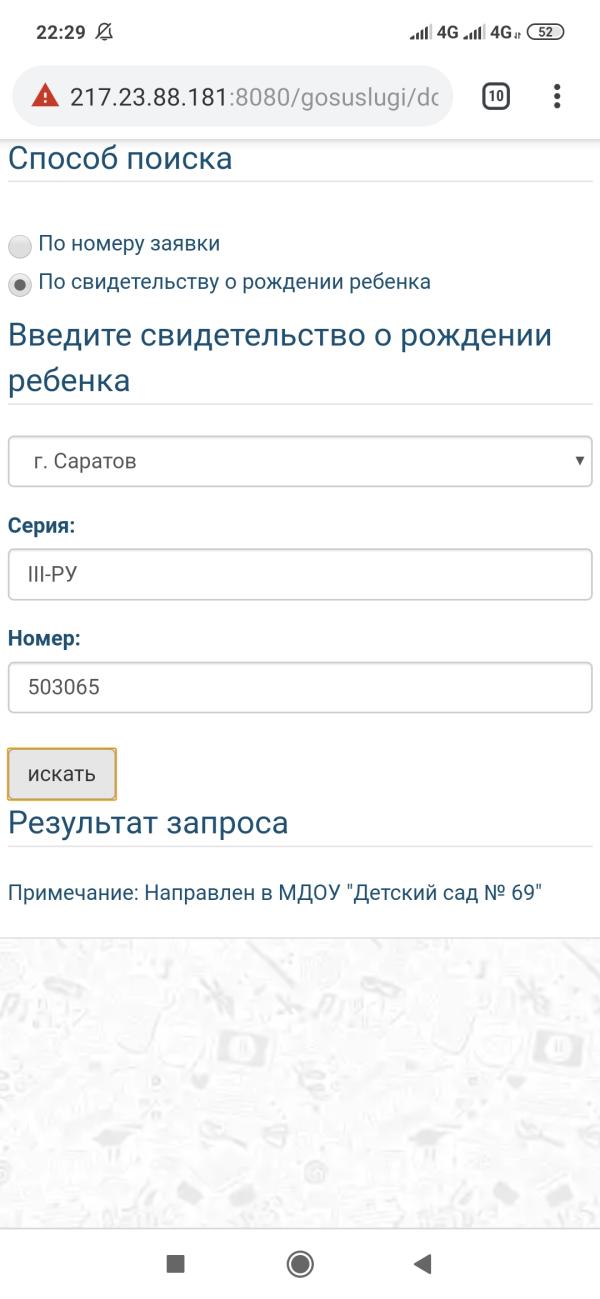Focus the 'Номер' input with 503065
Viewport: 600px width, 1299px height.
point(300,688)
